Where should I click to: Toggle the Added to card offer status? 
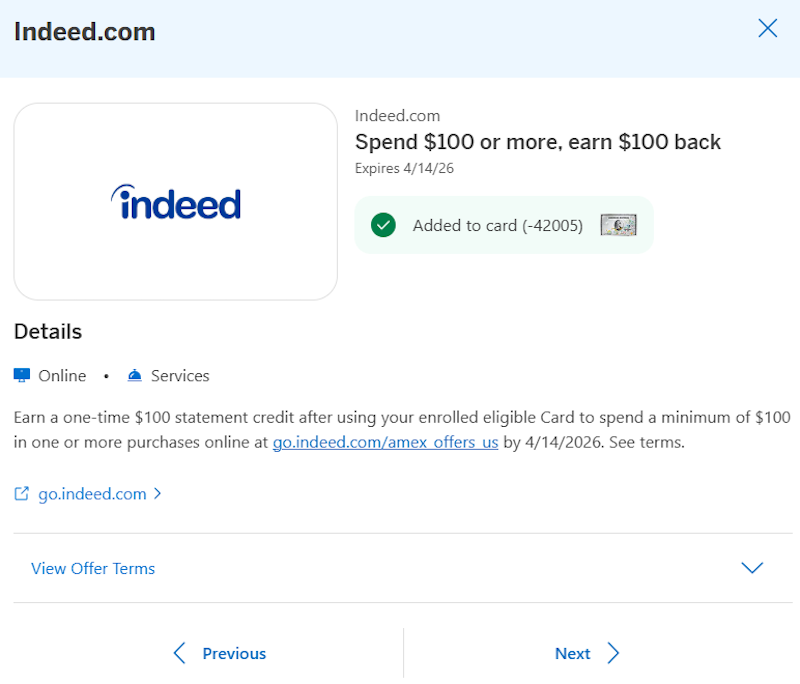503,225
